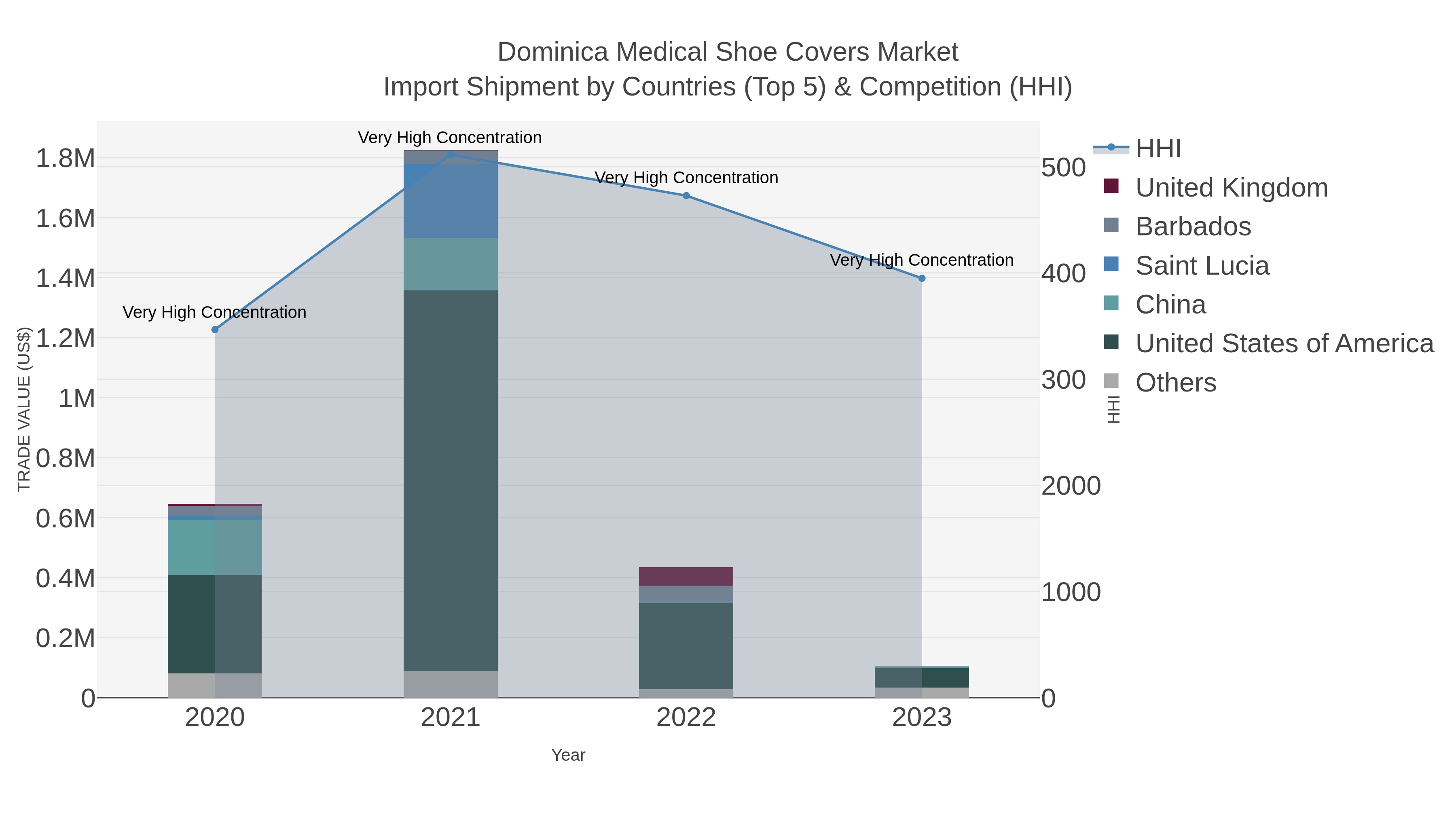The image size is (1456, 819).
Task: Click the 2021 Others bar segment
Action: click(x=451, y=684)
